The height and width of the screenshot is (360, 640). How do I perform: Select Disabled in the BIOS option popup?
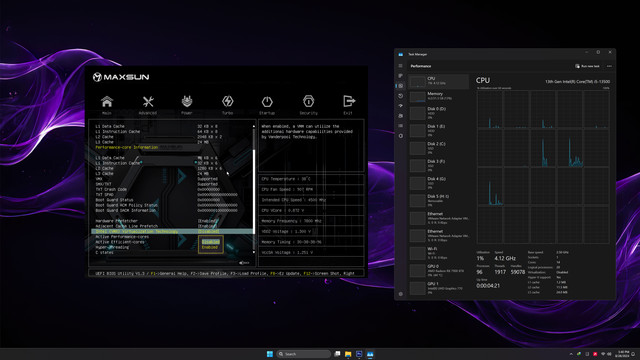pyautogui.click(x=211, y=242)
